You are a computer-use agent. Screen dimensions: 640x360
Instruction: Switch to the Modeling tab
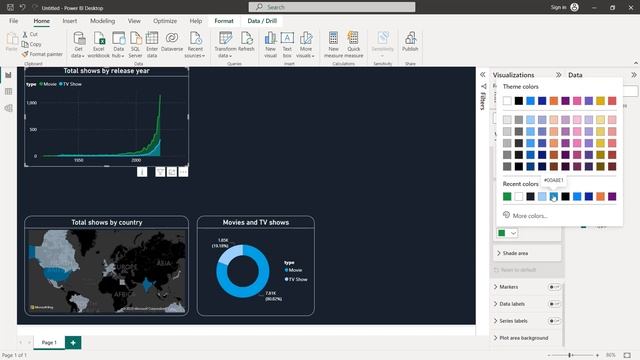[x=102, y=21]
